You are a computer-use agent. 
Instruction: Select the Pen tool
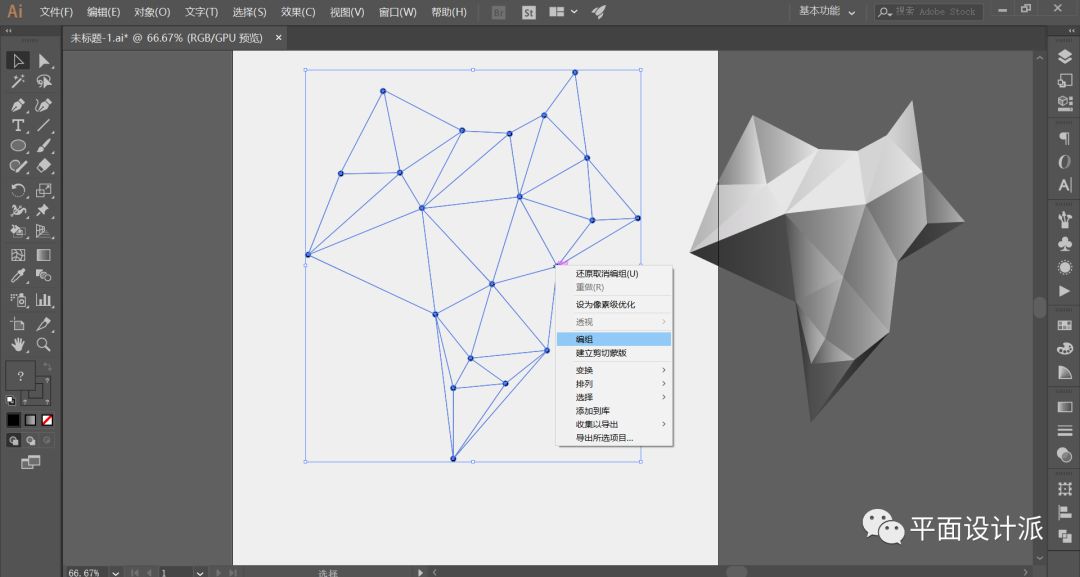point(18,105)
